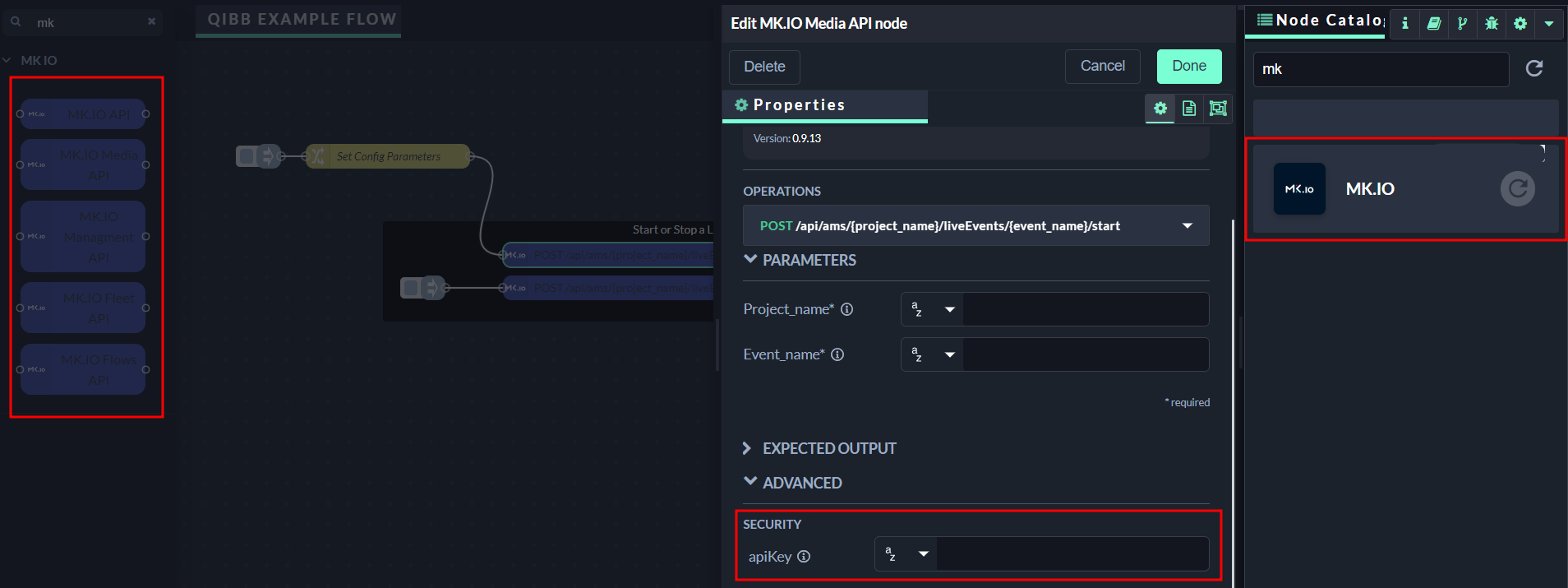
Task: Click the MK.IO package update icon
Action: pos(1517,189)
